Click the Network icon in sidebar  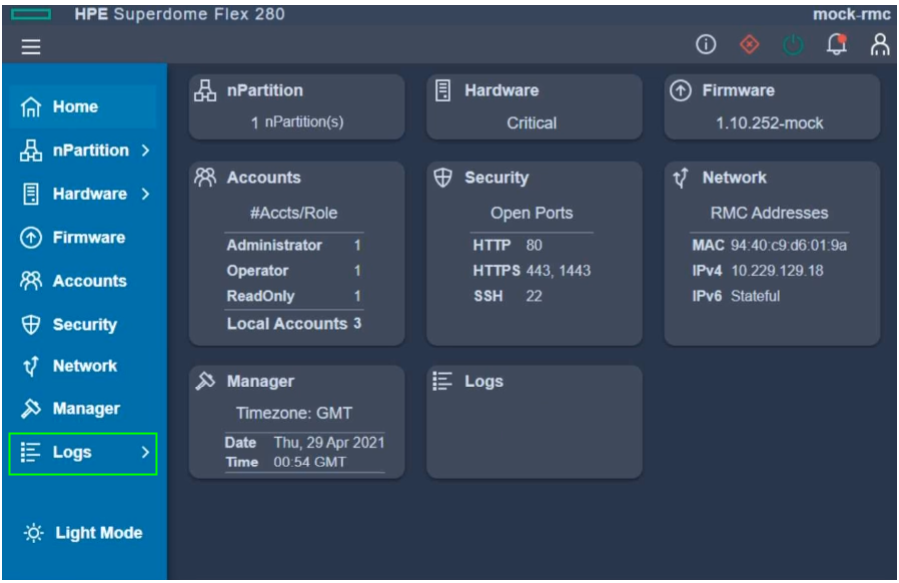click(31, 366)
